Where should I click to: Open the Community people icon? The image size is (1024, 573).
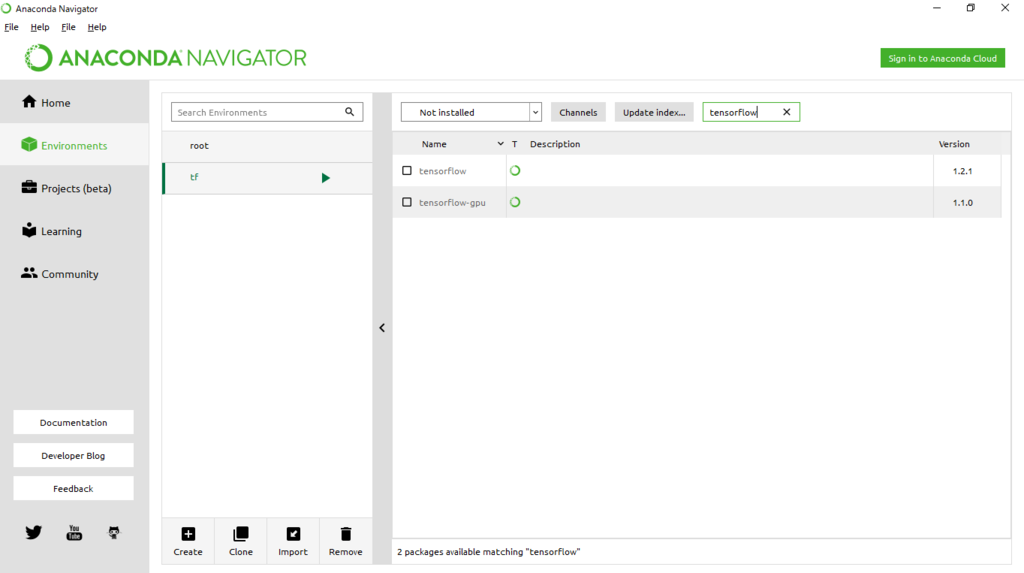tap(29, 273)
